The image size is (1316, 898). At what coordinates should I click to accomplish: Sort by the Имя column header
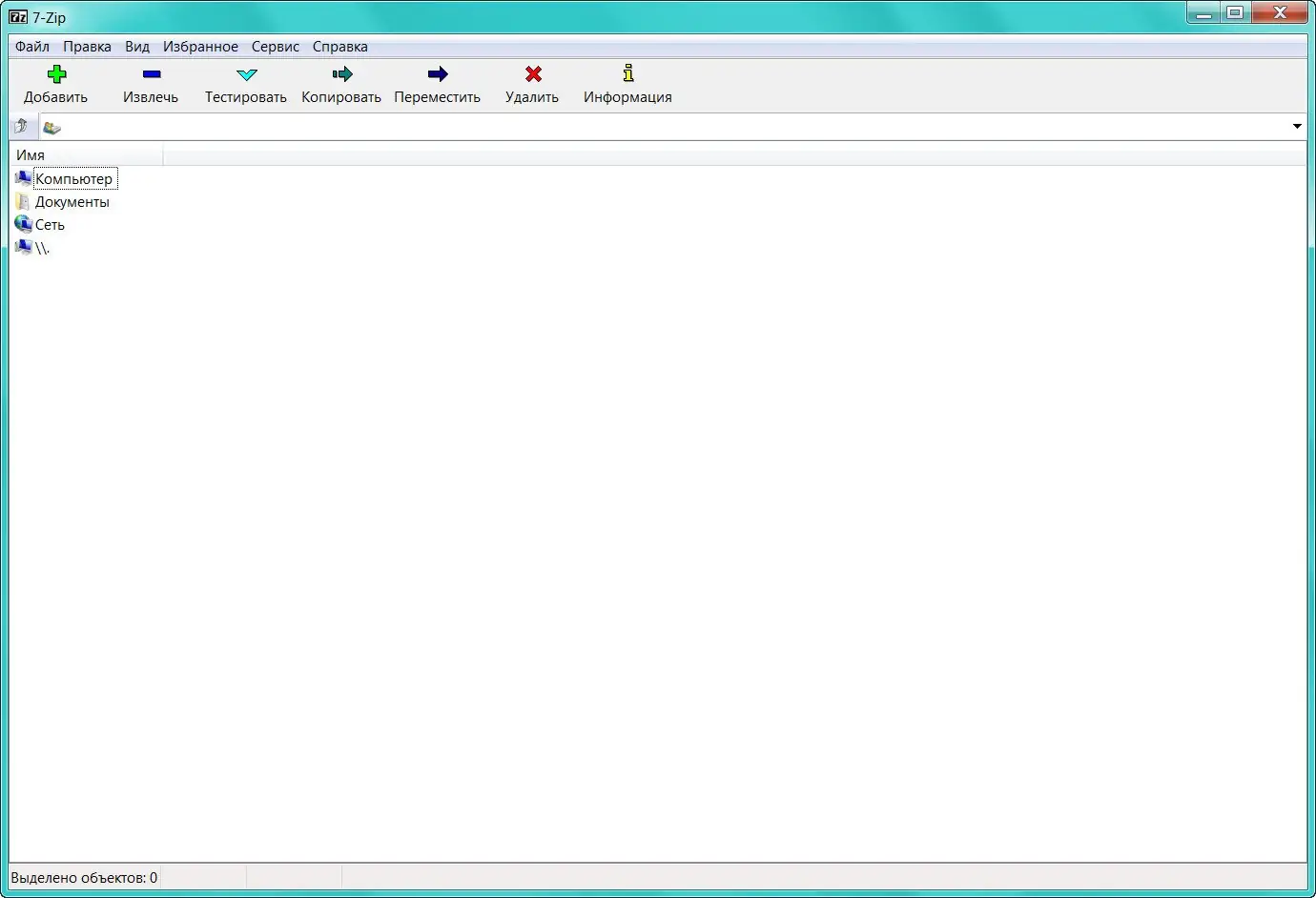point(86,154)
